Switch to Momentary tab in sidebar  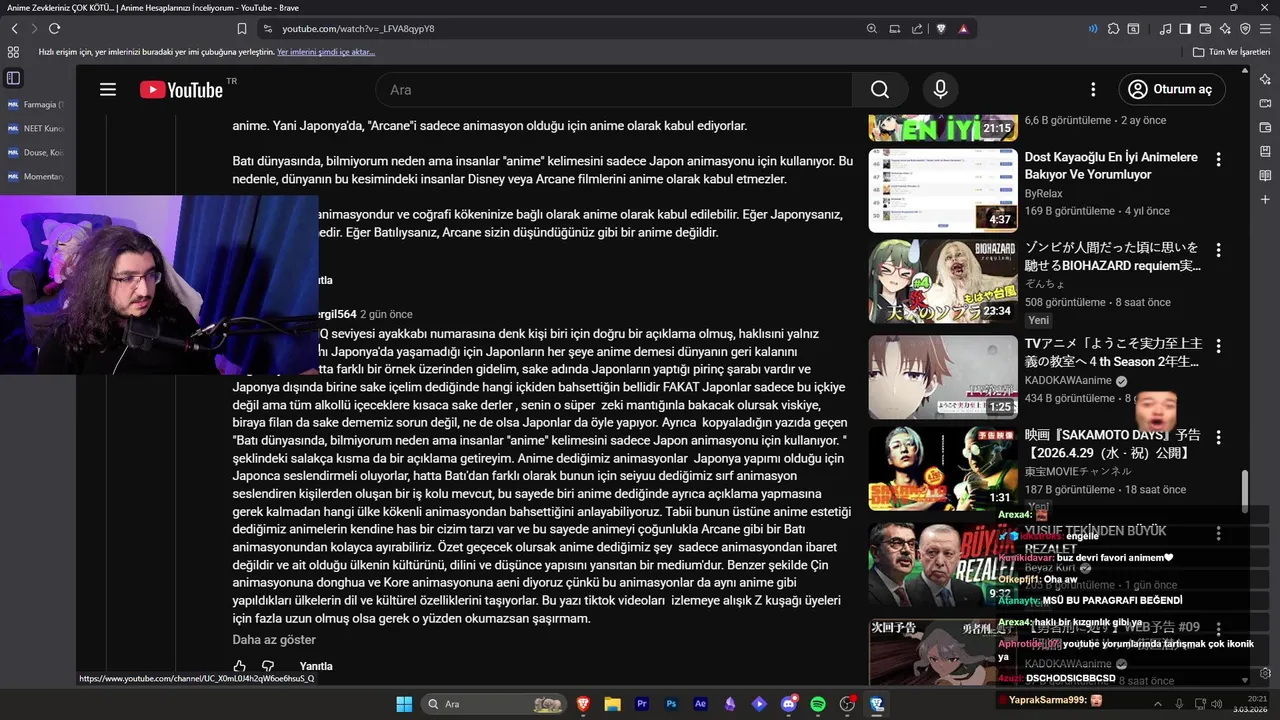coord(36,176)
